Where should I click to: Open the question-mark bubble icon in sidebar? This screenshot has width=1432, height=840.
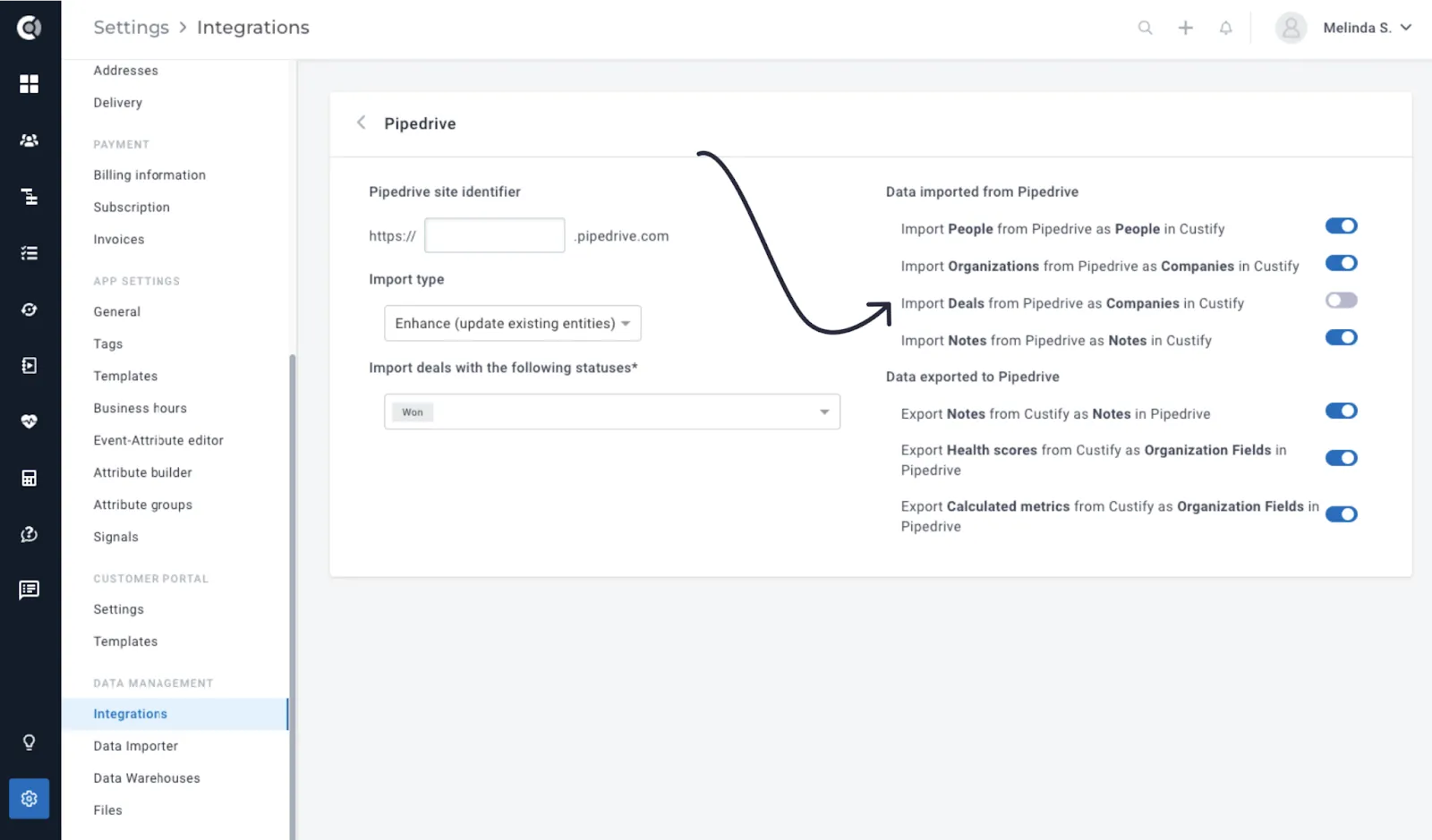coord(30,534)
